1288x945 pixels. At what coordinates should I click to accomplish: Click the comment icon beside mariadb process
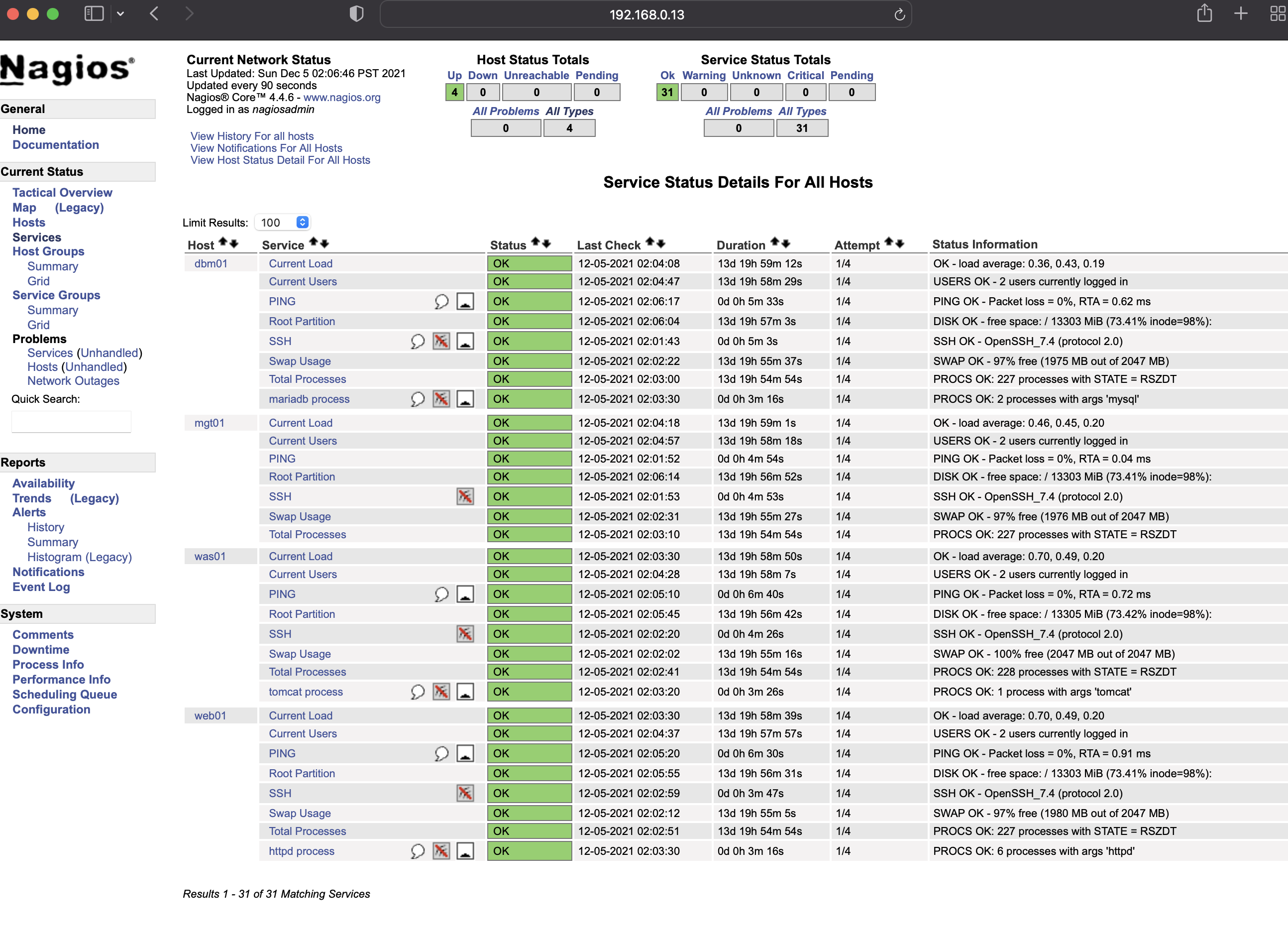point(417,399)
